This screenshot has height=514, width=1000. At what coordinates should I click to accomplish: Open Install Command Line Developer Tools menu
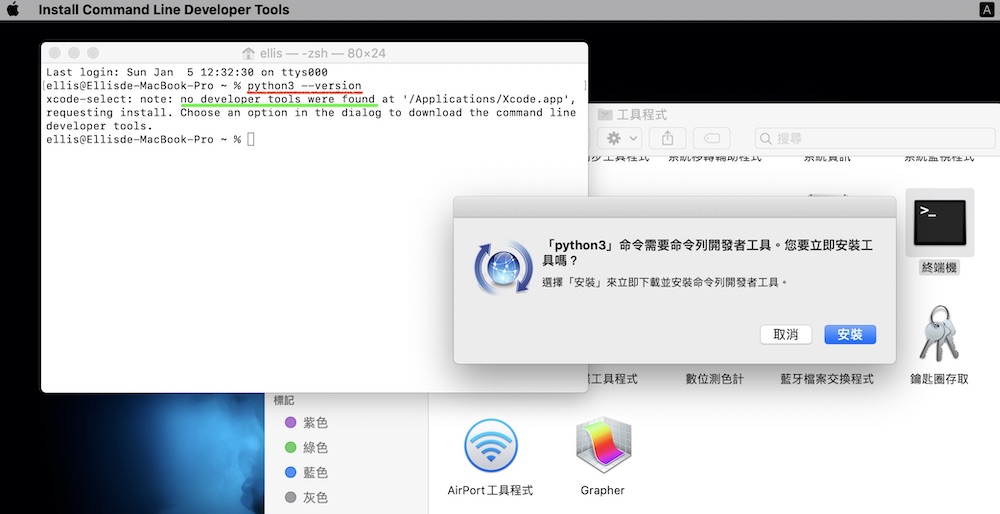pyautogui.click(x=164, y=10)
